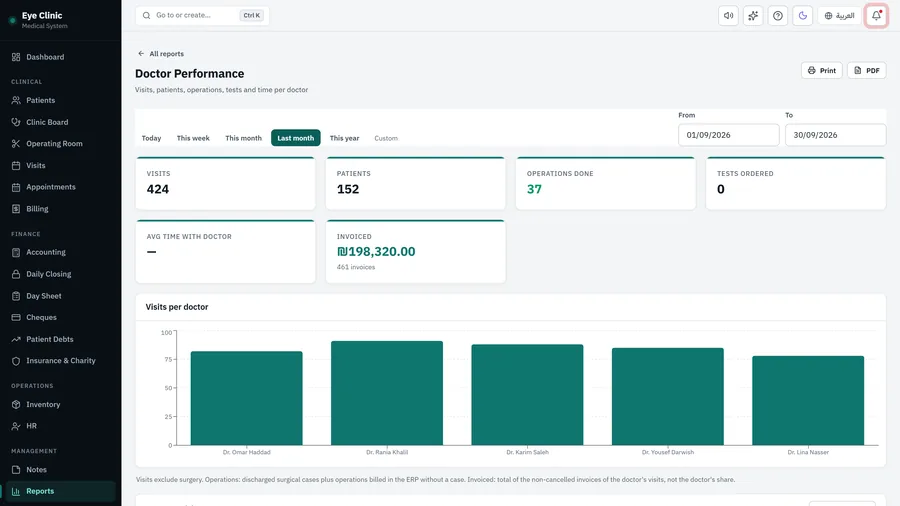Image resolution: width=900 pixels, height=506 pixels.
Task: Select the This month range
Action: 243,138
